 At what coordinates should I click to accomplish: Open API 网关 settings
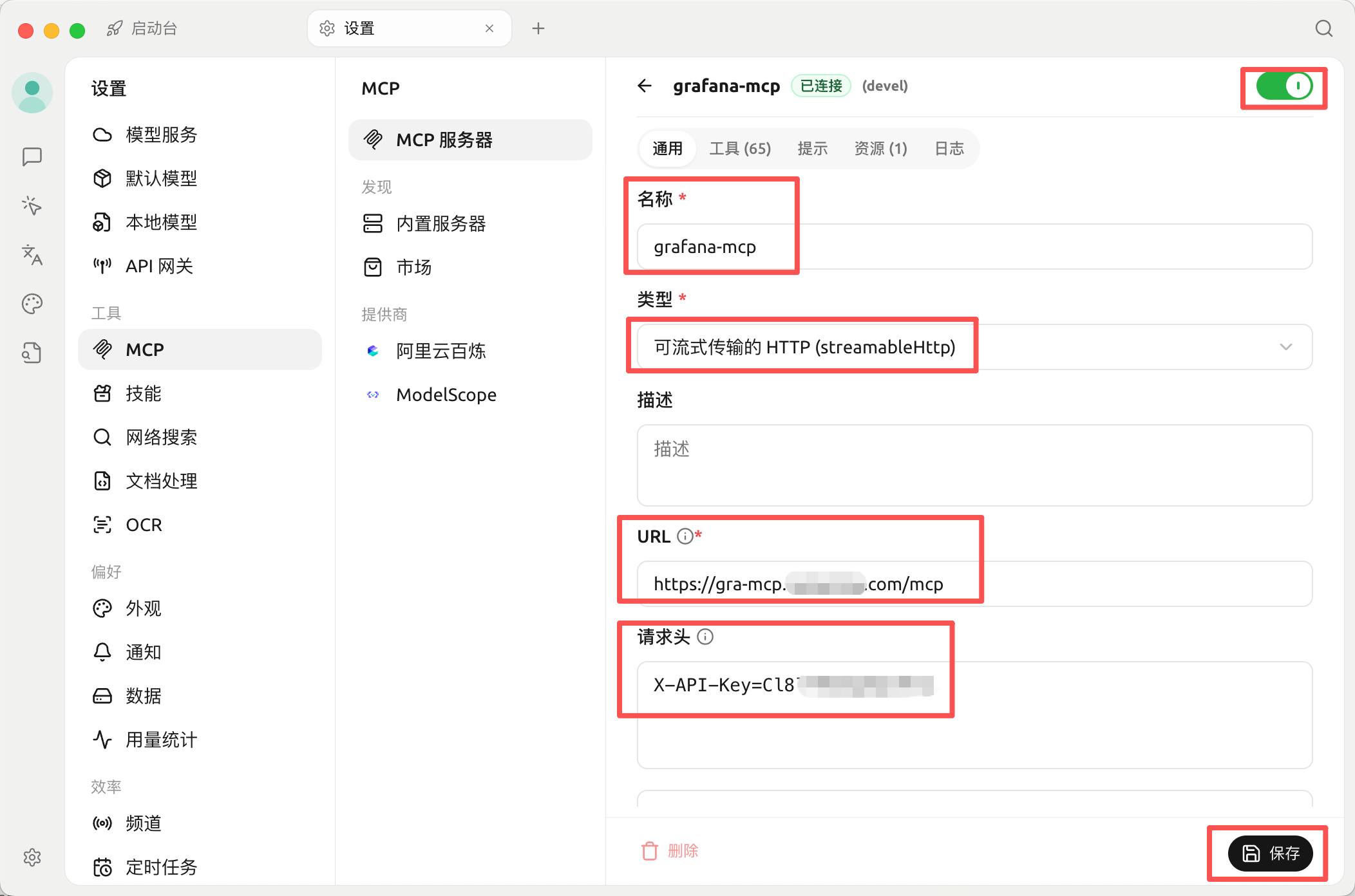pyautogui.click(x=200, y=266)
